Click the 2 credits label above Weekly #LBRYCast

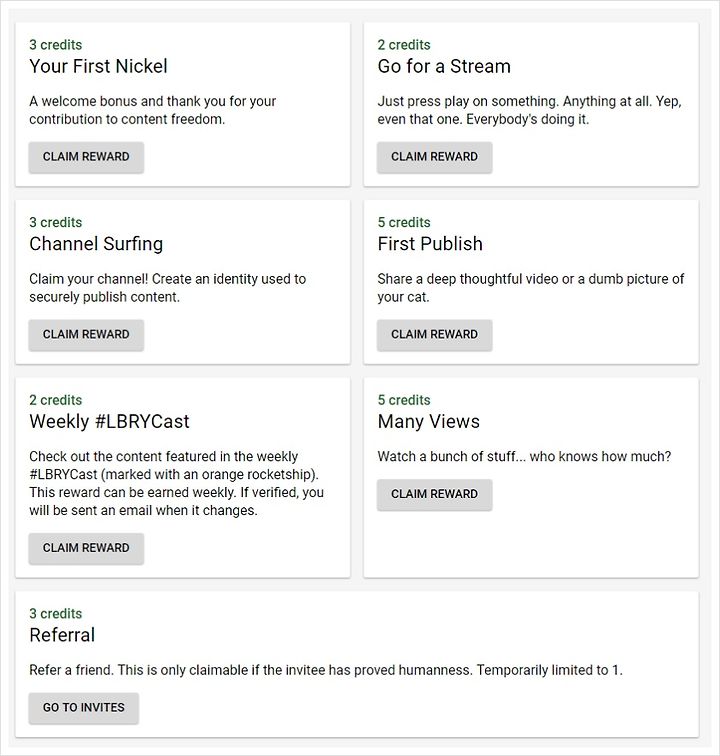55,400
